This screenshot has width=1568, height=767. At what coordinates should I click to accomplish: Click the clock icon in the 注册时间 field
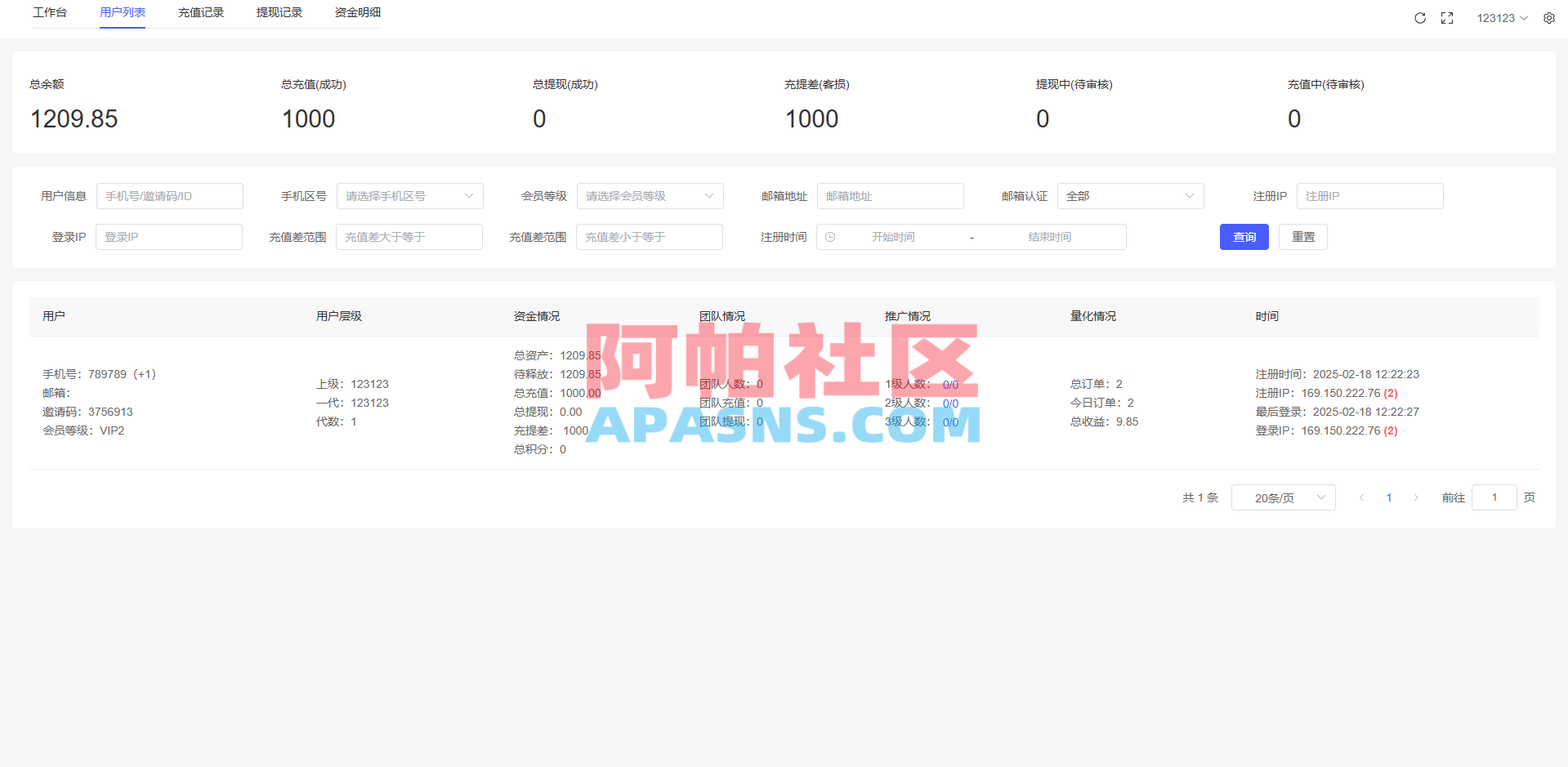(830, 236)
